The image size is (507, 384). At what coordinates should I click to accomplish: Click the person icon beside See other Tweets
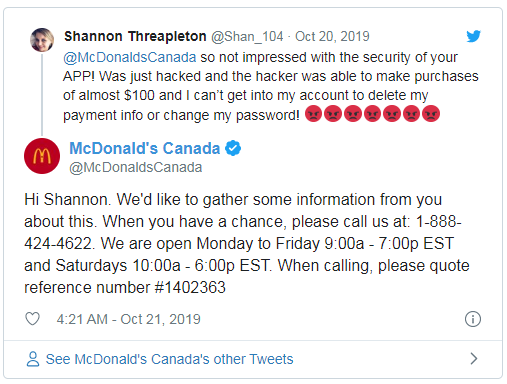click(x=33, y=359)
